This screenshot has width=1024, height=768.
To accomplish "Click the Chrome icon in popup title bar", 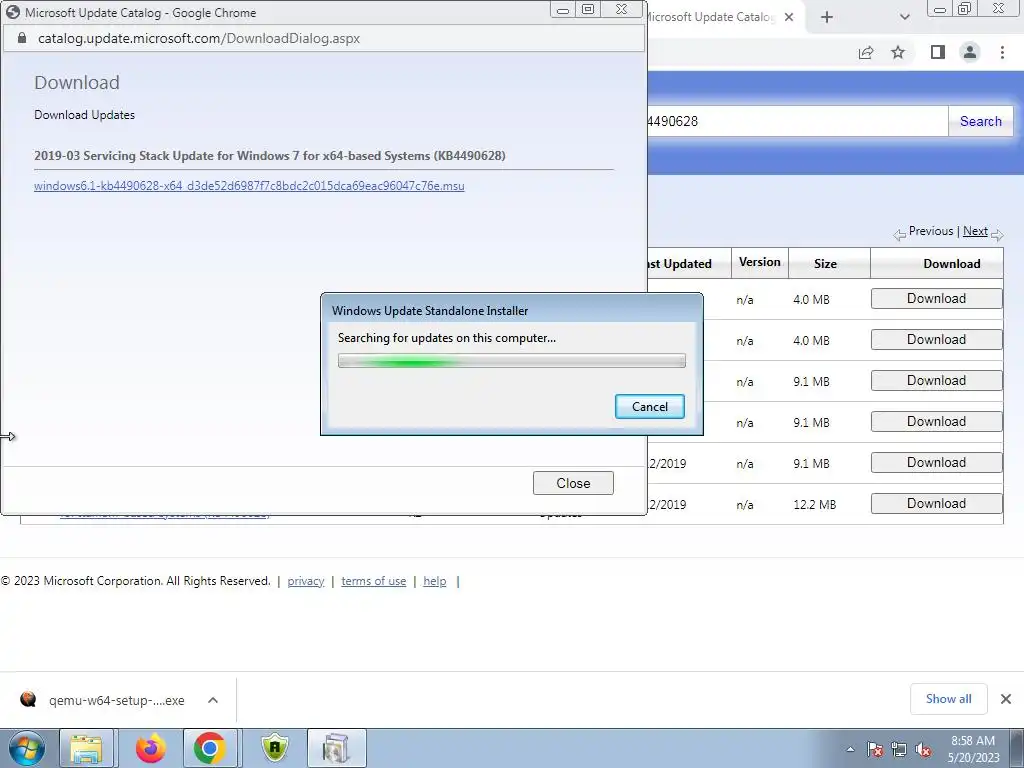I will 13,12.
